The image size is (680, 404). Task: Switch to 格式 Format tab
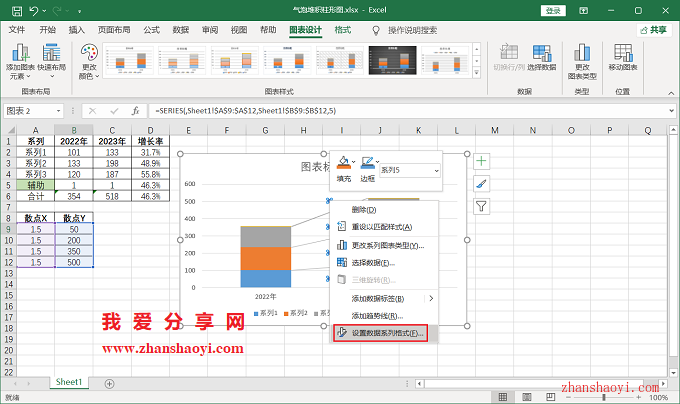pyautogui.click(x=343, y=30)
